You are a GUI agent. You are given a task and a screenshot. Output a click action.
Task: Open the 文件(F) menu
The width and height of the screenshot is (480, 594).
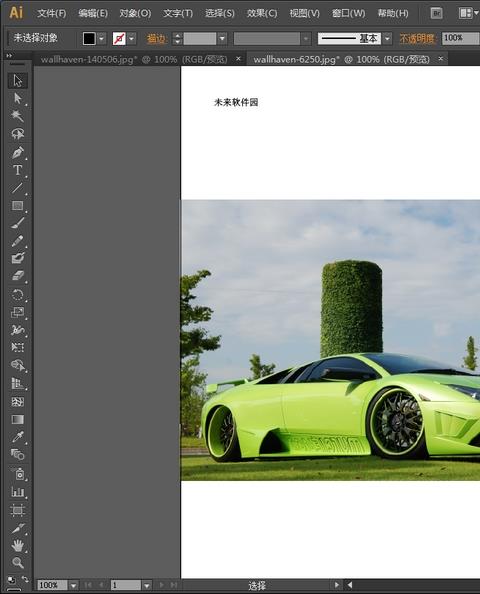click(52, 14)
